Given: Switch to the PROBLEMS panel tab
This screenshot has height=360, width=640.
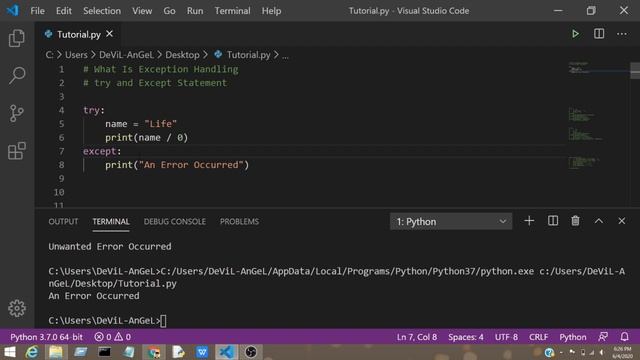Looking at the screenshot, I should (x=239, y=221).
